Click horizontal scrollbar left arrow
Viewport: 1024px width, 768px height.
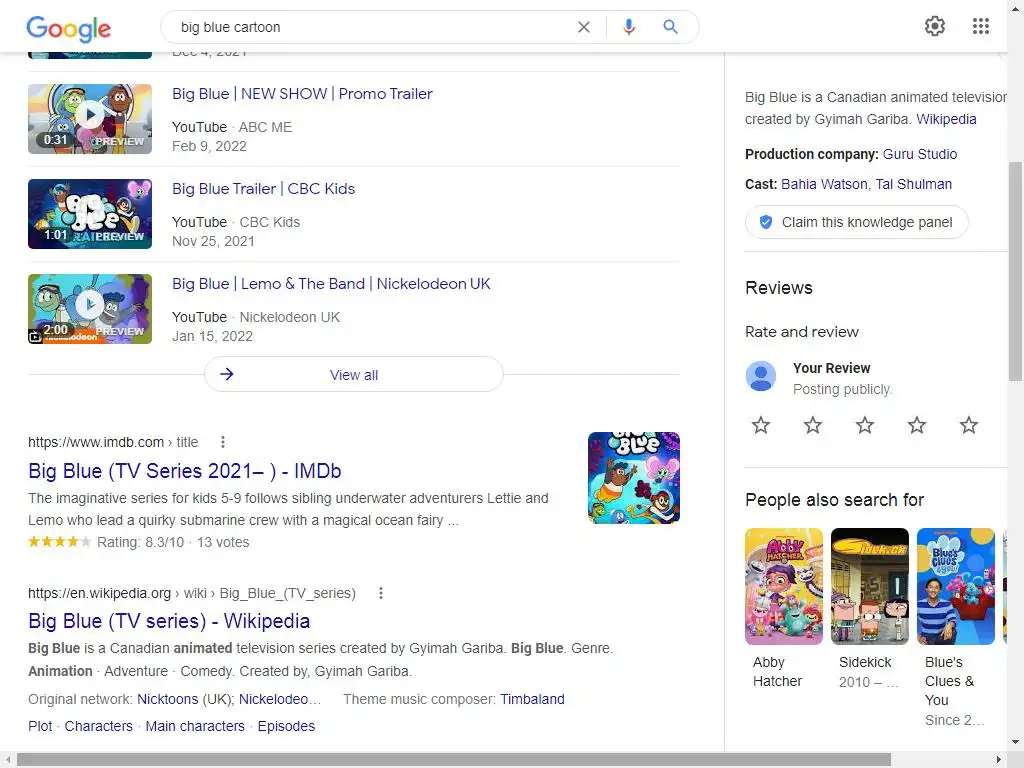[x=7, y=760]
